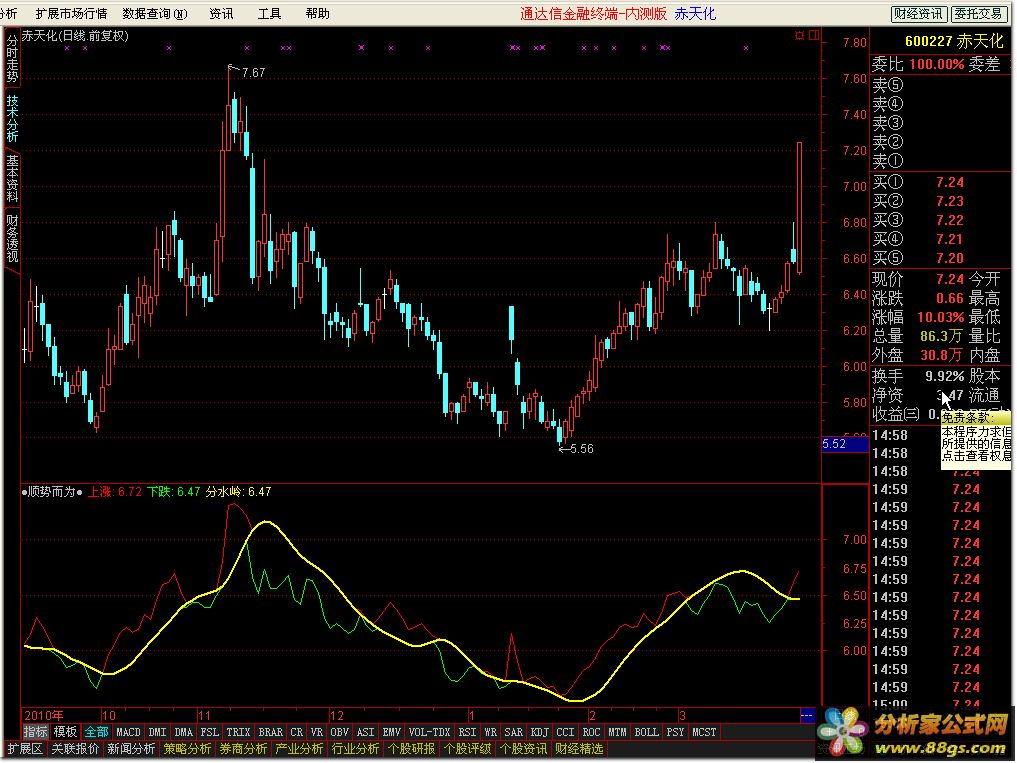Switch indicator to VOL-TDX

pyautogui.click(x=429, y=732)
